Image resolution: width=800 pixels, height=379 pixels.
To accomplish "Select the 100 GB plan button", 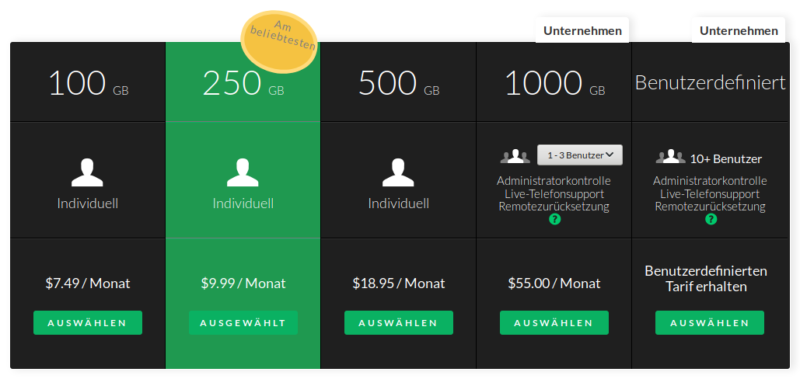I will 88,323.
